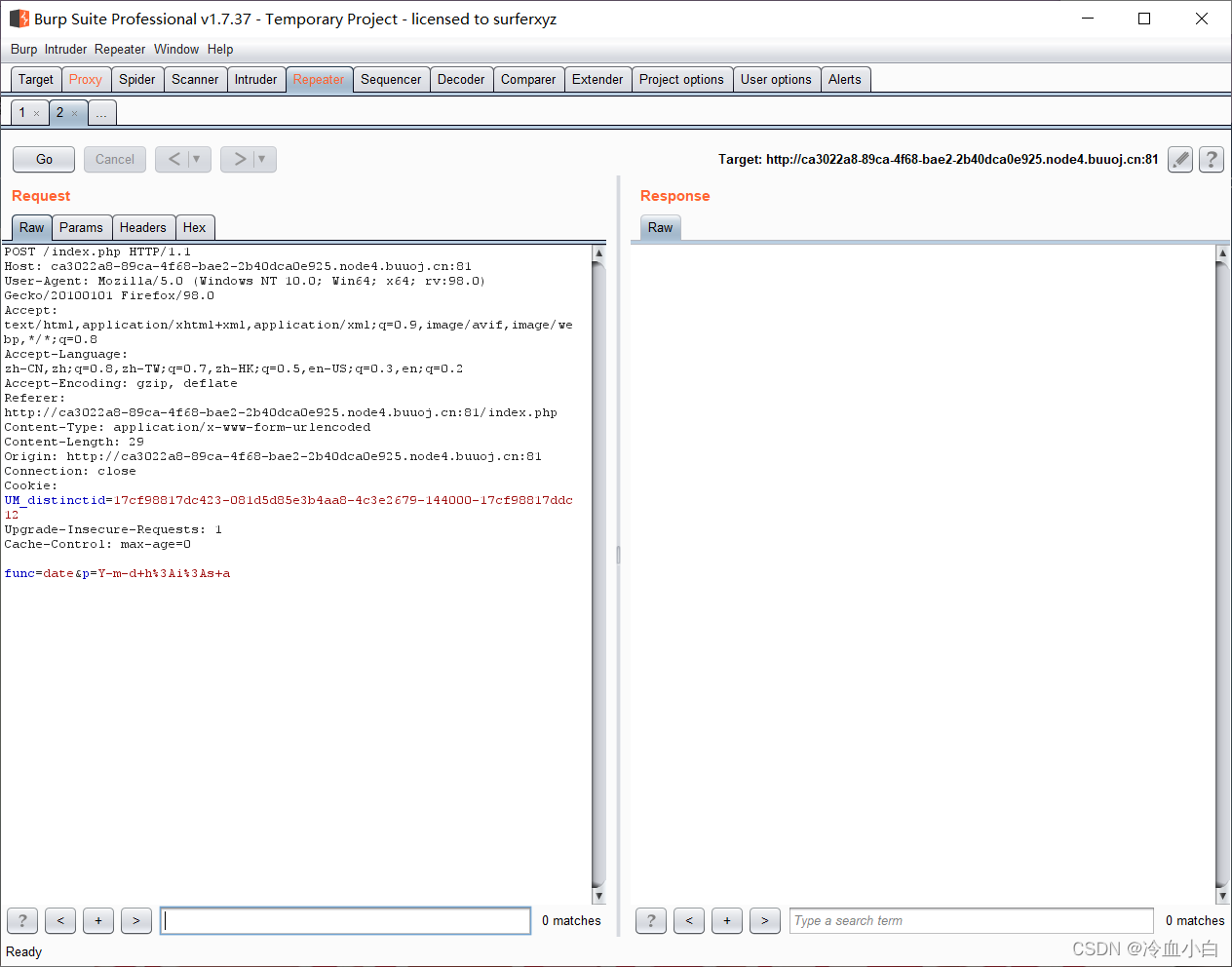Switch to the Extender tab
Viewport: 1232px width, 967px height.
(597, 80)
